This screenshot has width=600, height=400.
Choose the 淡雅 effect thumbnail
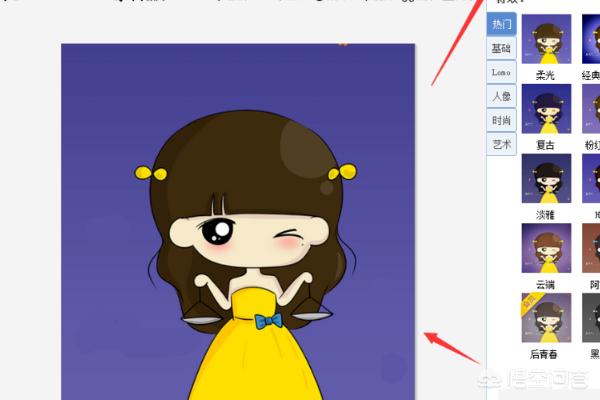546,178
